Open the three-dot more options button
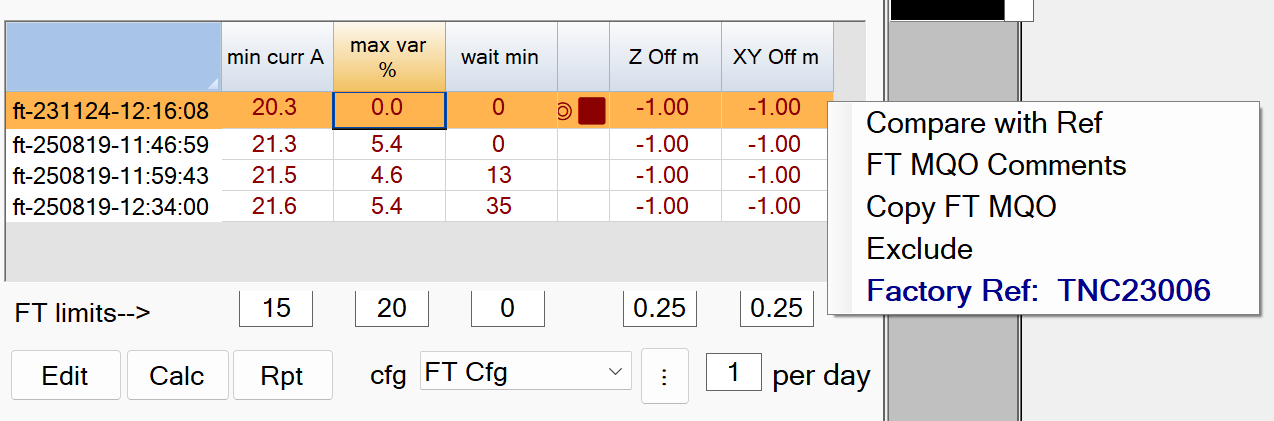The image size is (1274, 421). (664, 376)
